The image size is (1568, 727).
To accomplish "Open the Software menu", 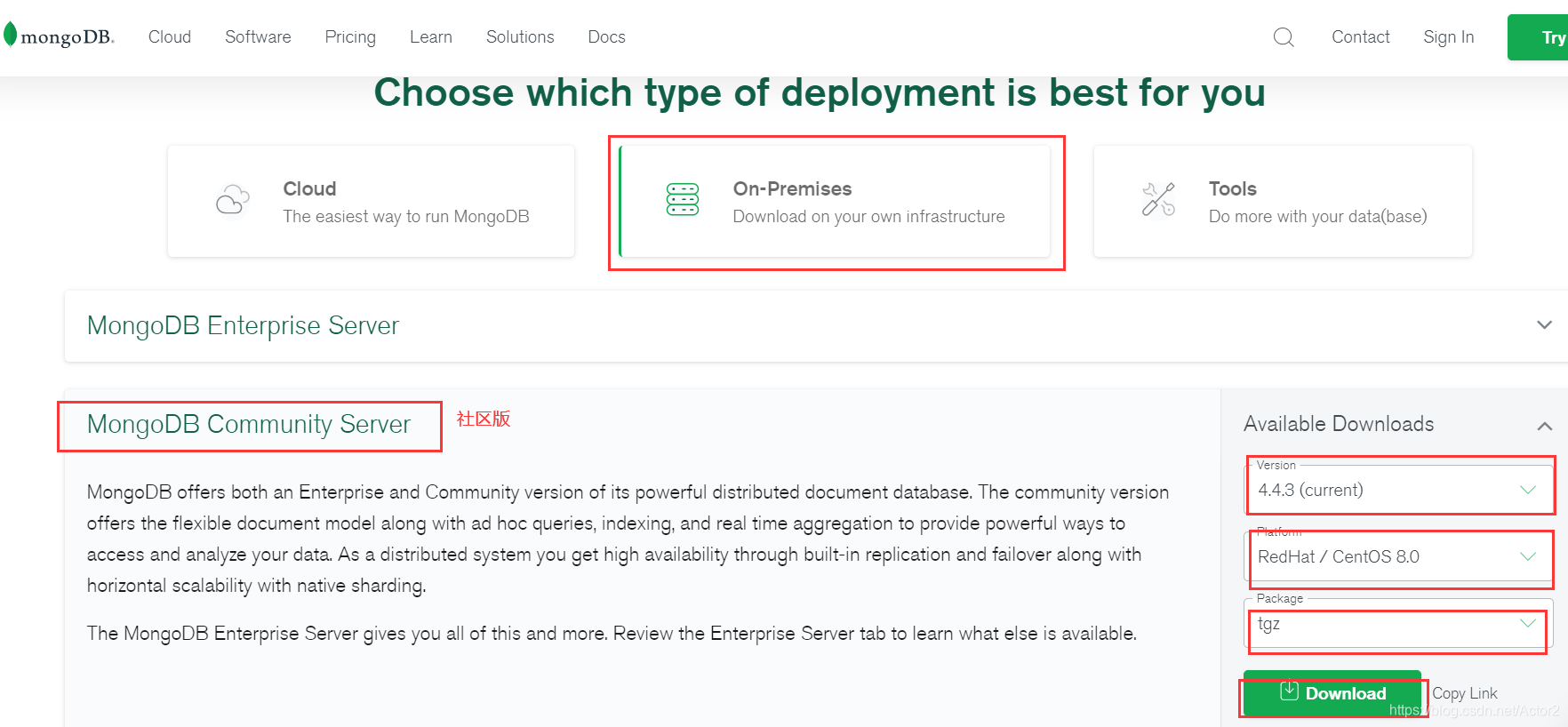I will pos(258,37).
